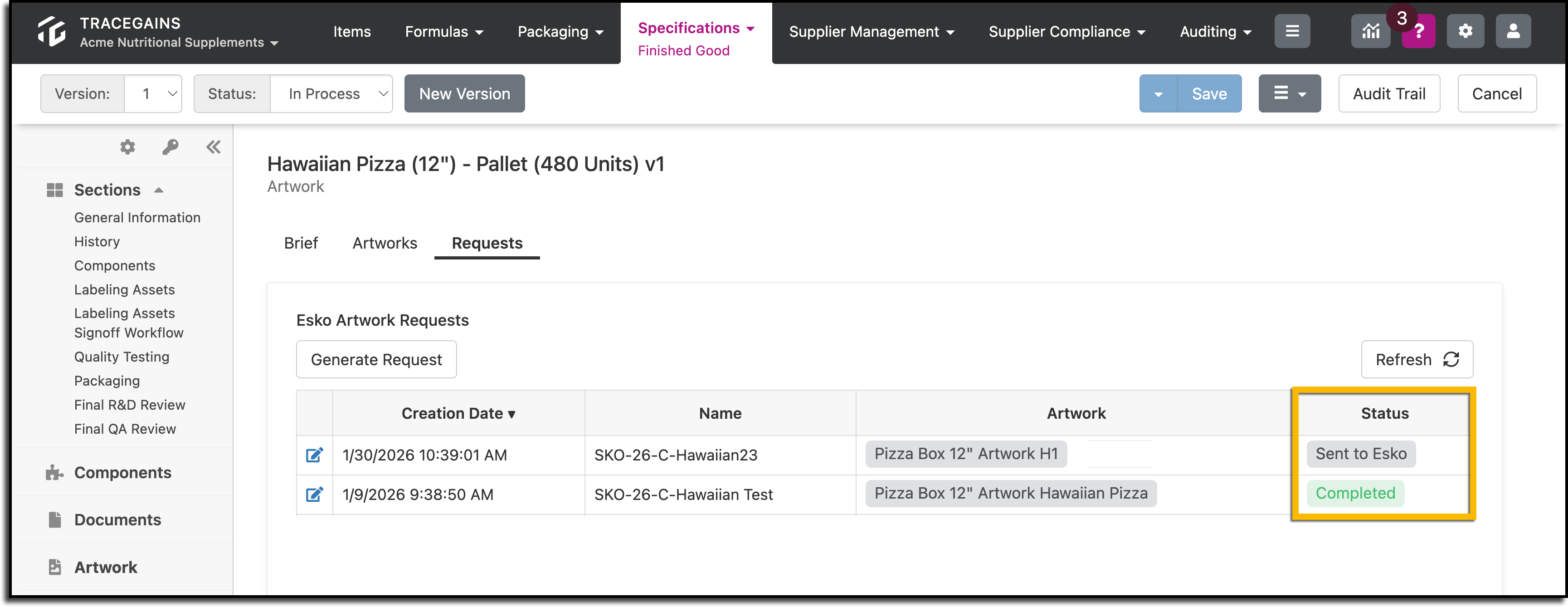Click the Cancel button
The image size is (1568, 607).
coord(1497,94)
